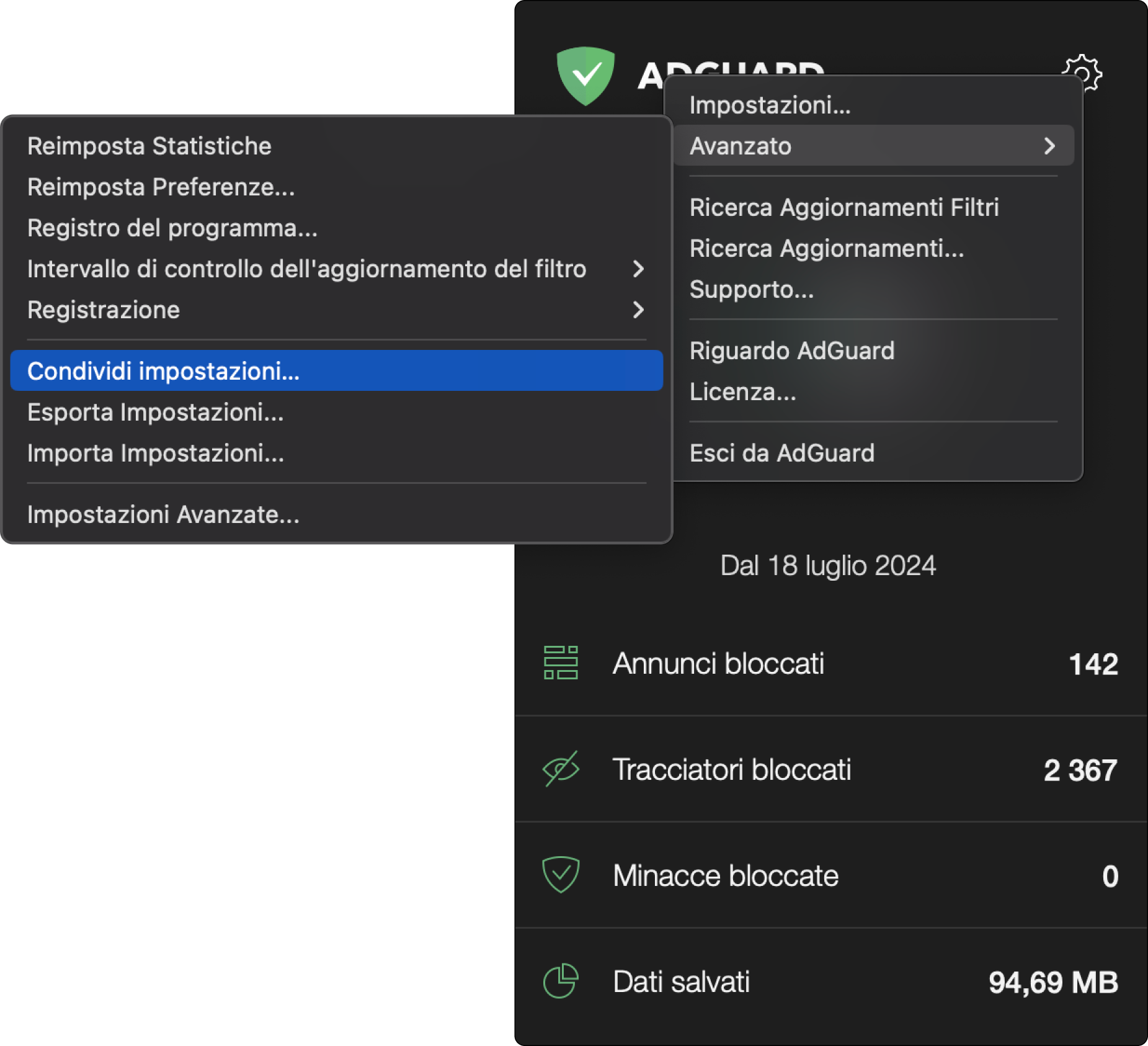Screen dimensions: 1148x1046
Task: Choose Importa Impostazioni...
Action: click(337, 453)
